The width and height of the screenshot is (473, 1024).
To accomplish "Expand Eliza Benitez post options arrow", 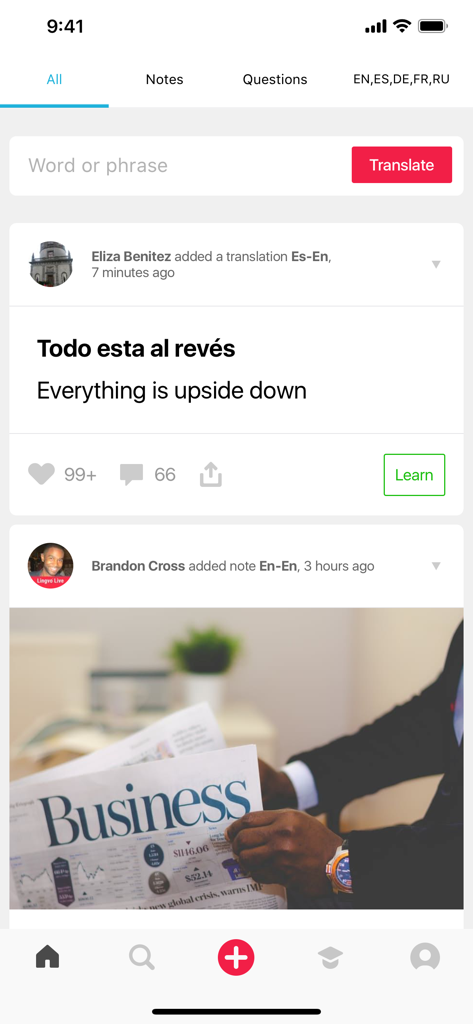I will 436,264.
